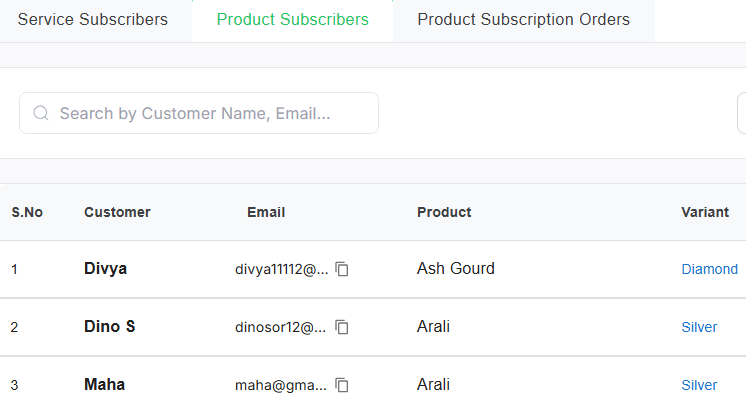Click the search magnifier icon
The width and height of the screenshot is (746, 408).
(41, 114)
